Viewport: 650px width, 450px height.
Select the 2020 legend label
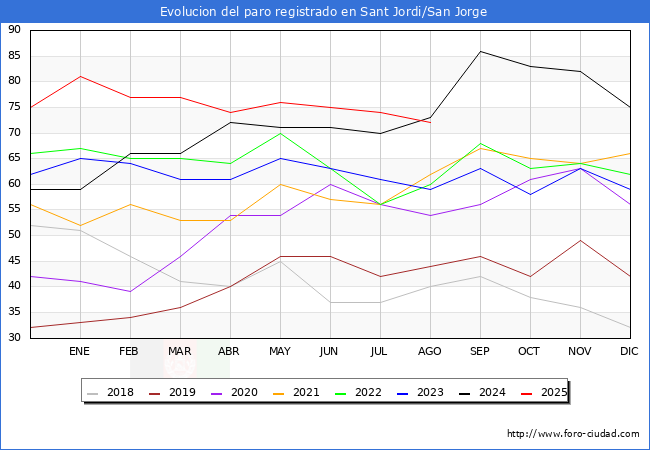click(244, 392)
